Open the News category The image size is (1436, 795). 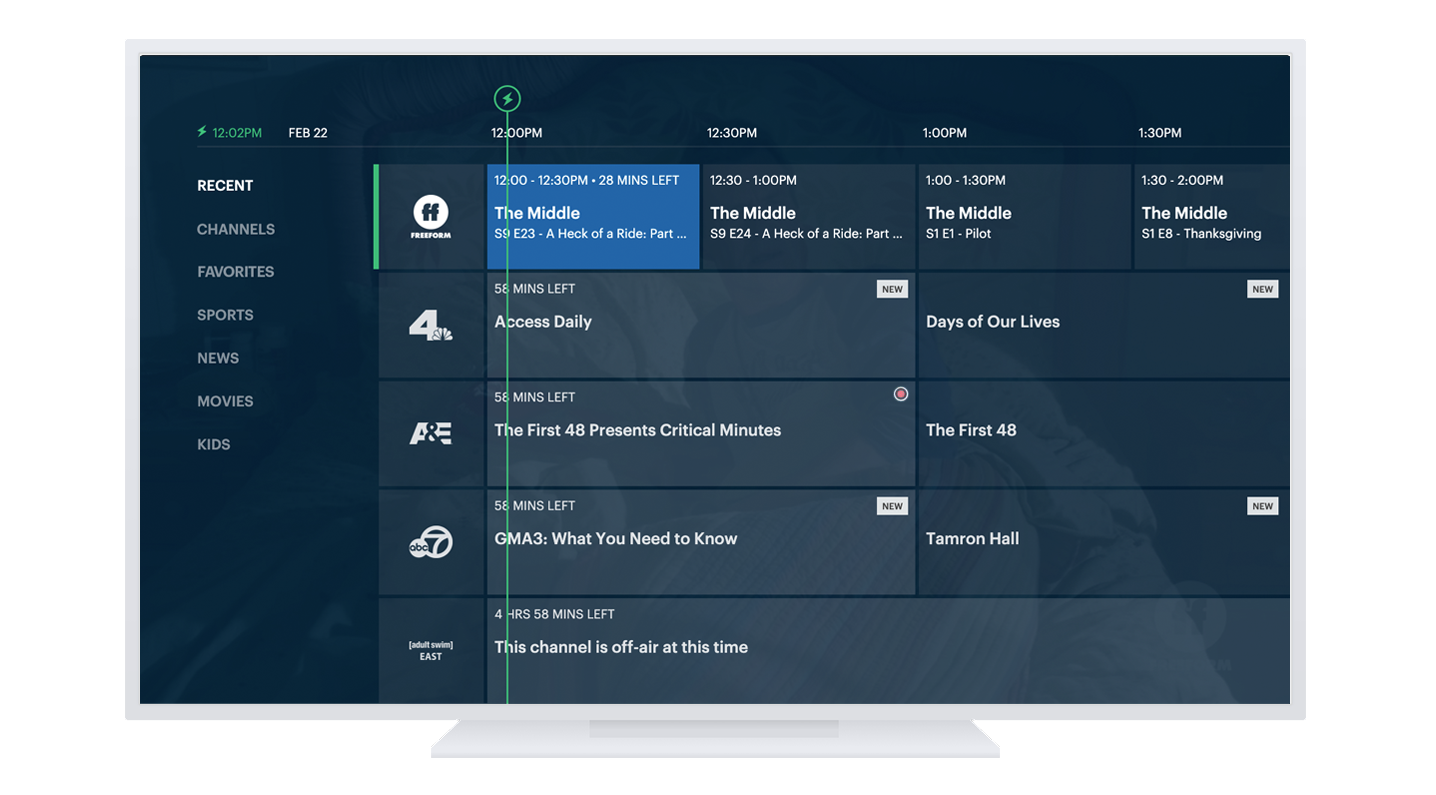218,358
